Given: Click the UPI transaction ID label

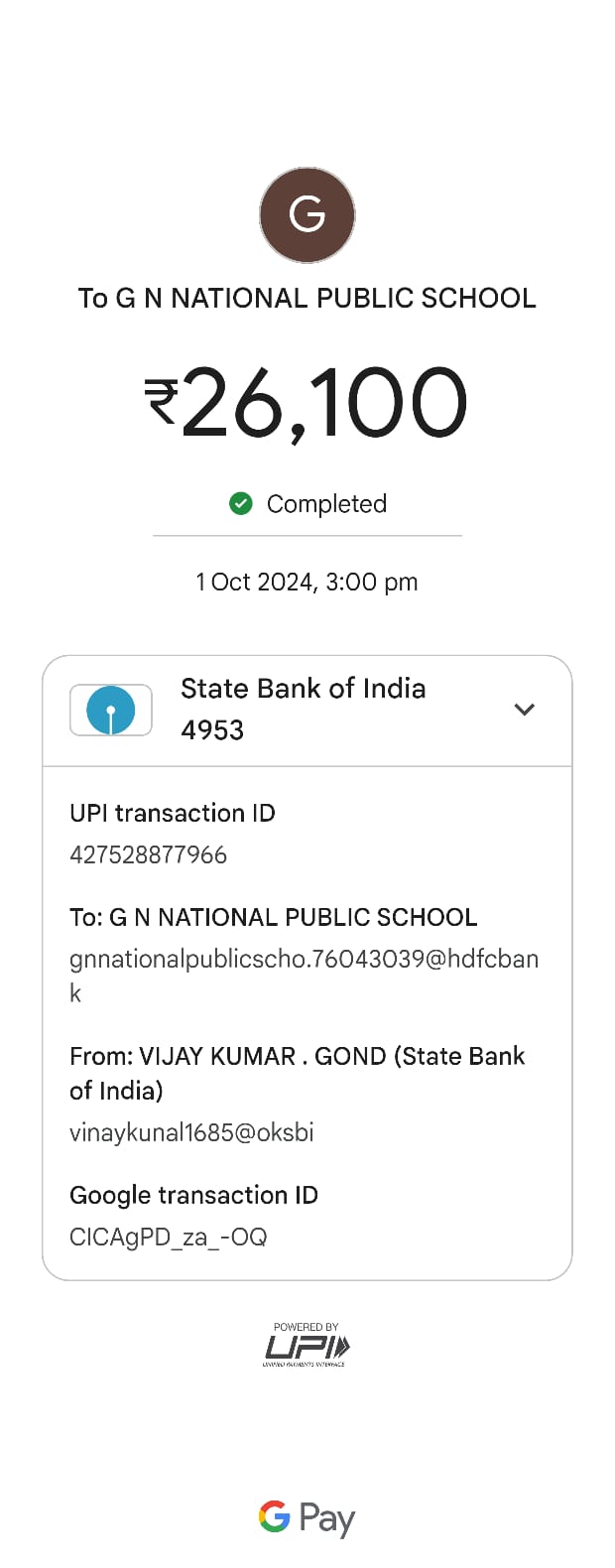Looking at the screenshot, I should (173, 813).
